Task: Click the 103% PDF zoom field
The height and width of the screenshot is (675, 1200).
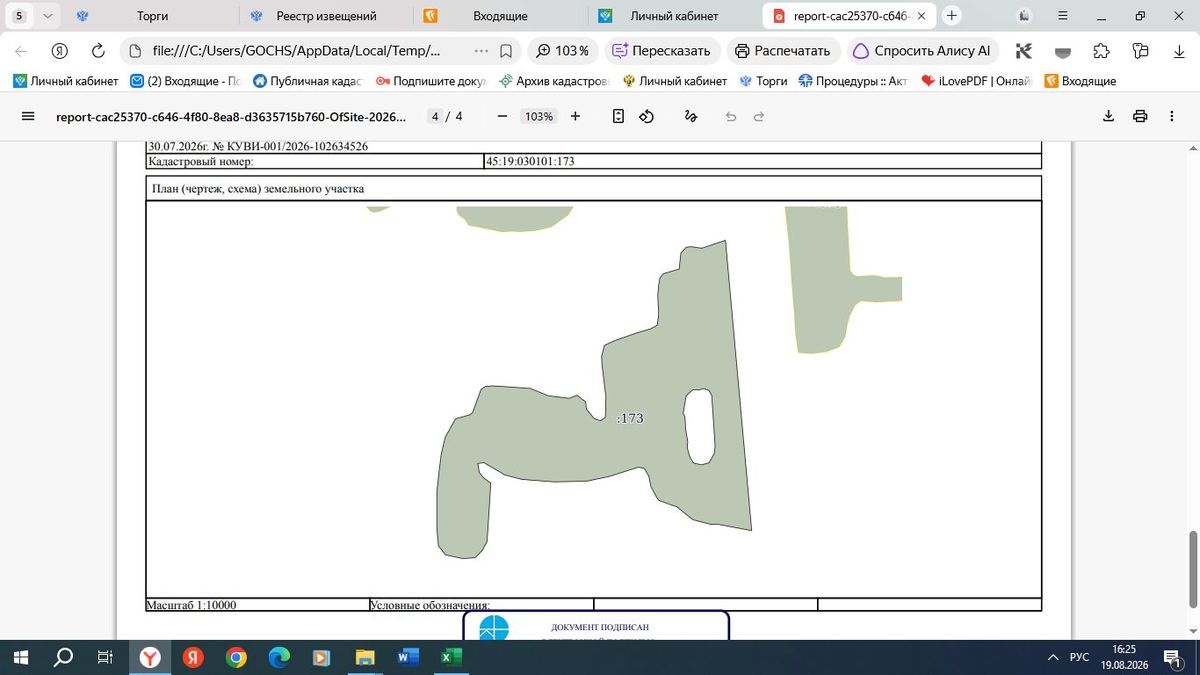Action: point(539,116)
